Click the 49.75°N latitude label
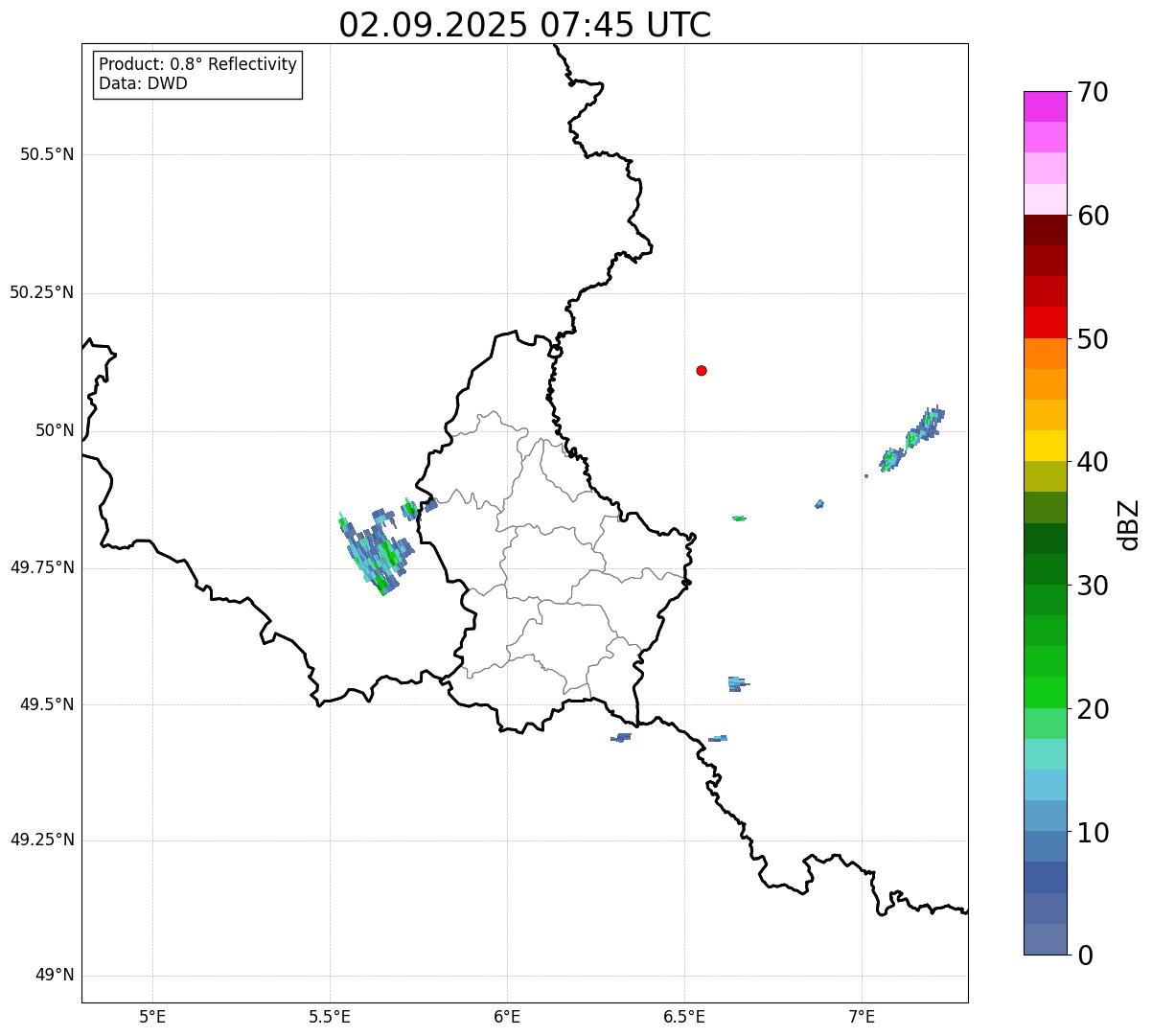The image size is (1152, 1036). coord(42,567)
